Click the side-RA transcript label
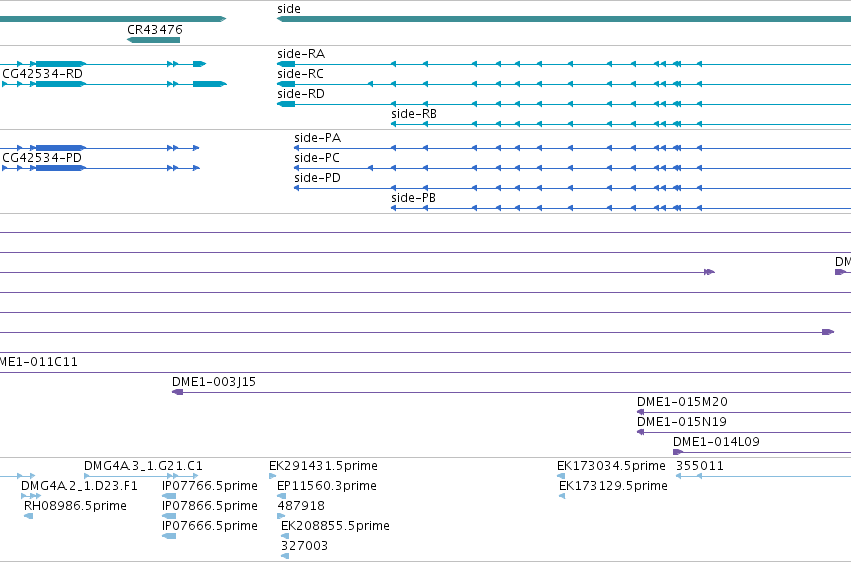This screenshot has height=562, width=851. 301,54
